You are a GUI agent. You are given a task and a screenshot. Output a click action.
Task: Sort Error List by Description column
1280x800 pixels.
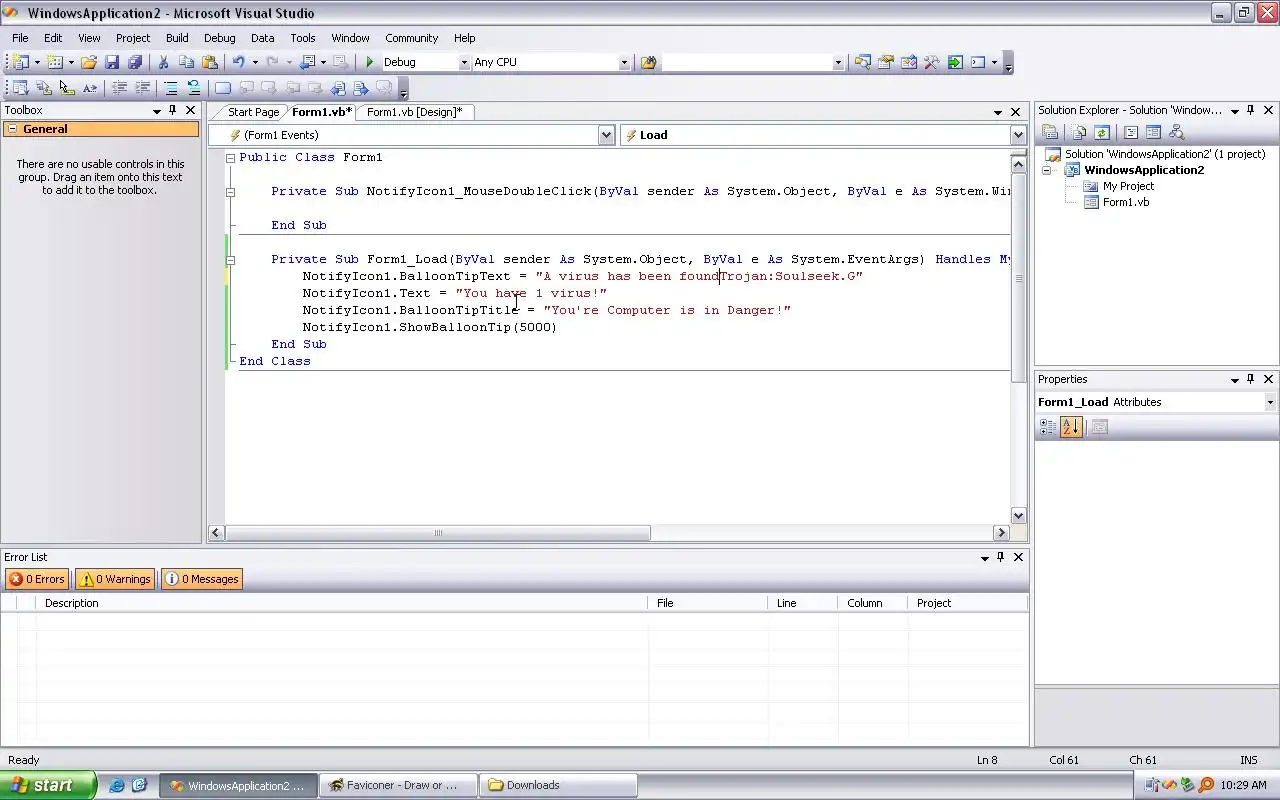tap(343, 603)
